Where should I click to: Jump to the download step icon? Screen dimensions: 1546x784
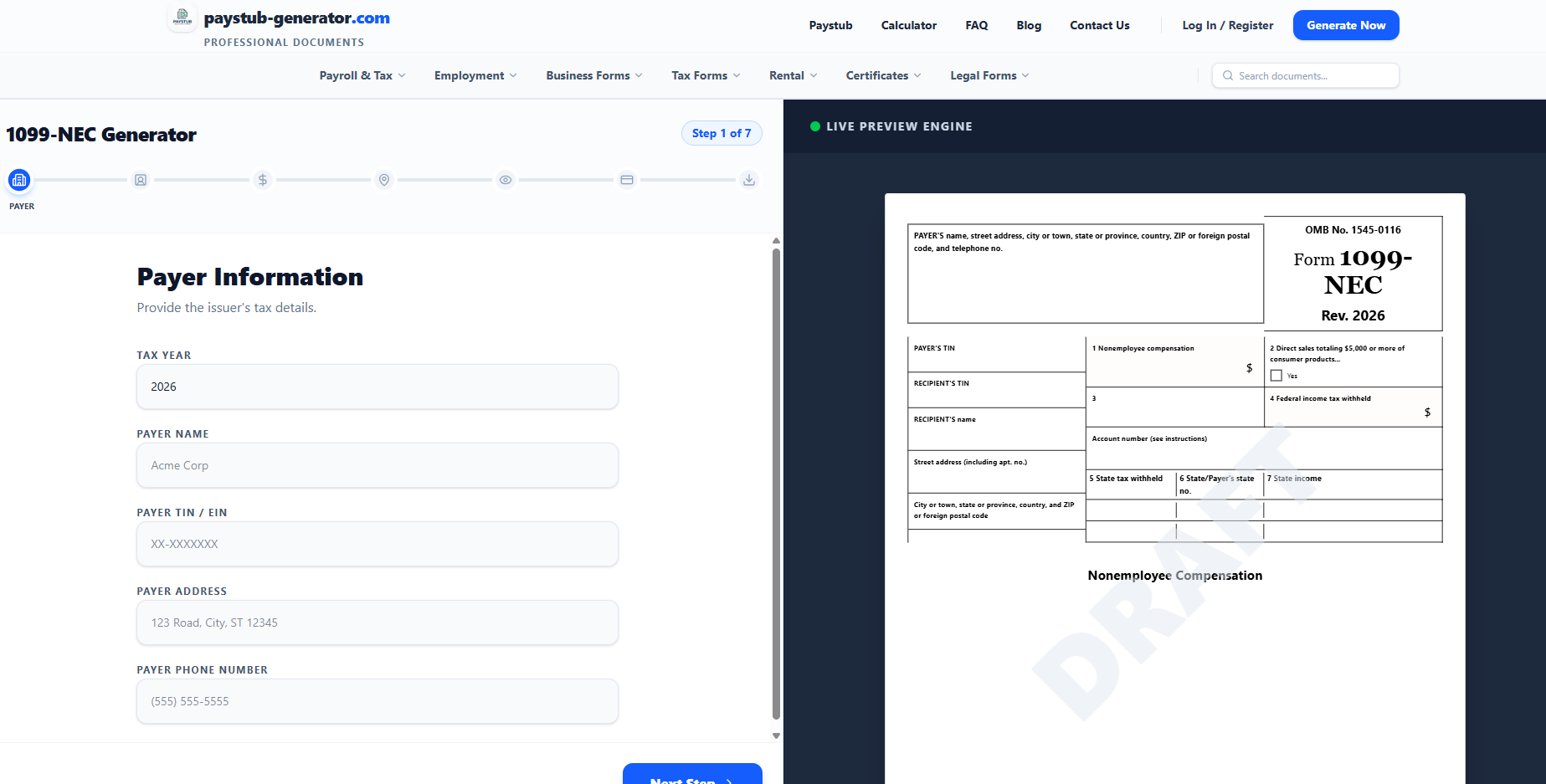(749, 180)
